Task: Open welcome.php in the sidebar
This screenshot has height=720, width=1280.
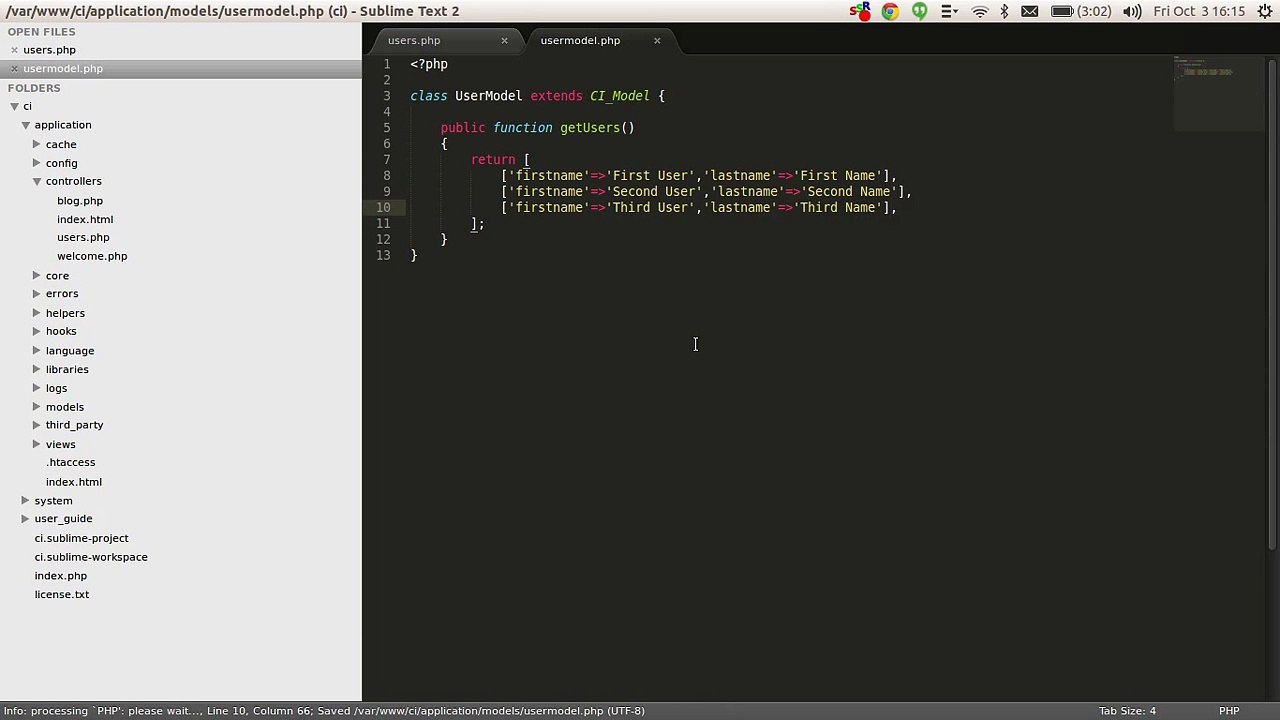Action: click(92, 256)
